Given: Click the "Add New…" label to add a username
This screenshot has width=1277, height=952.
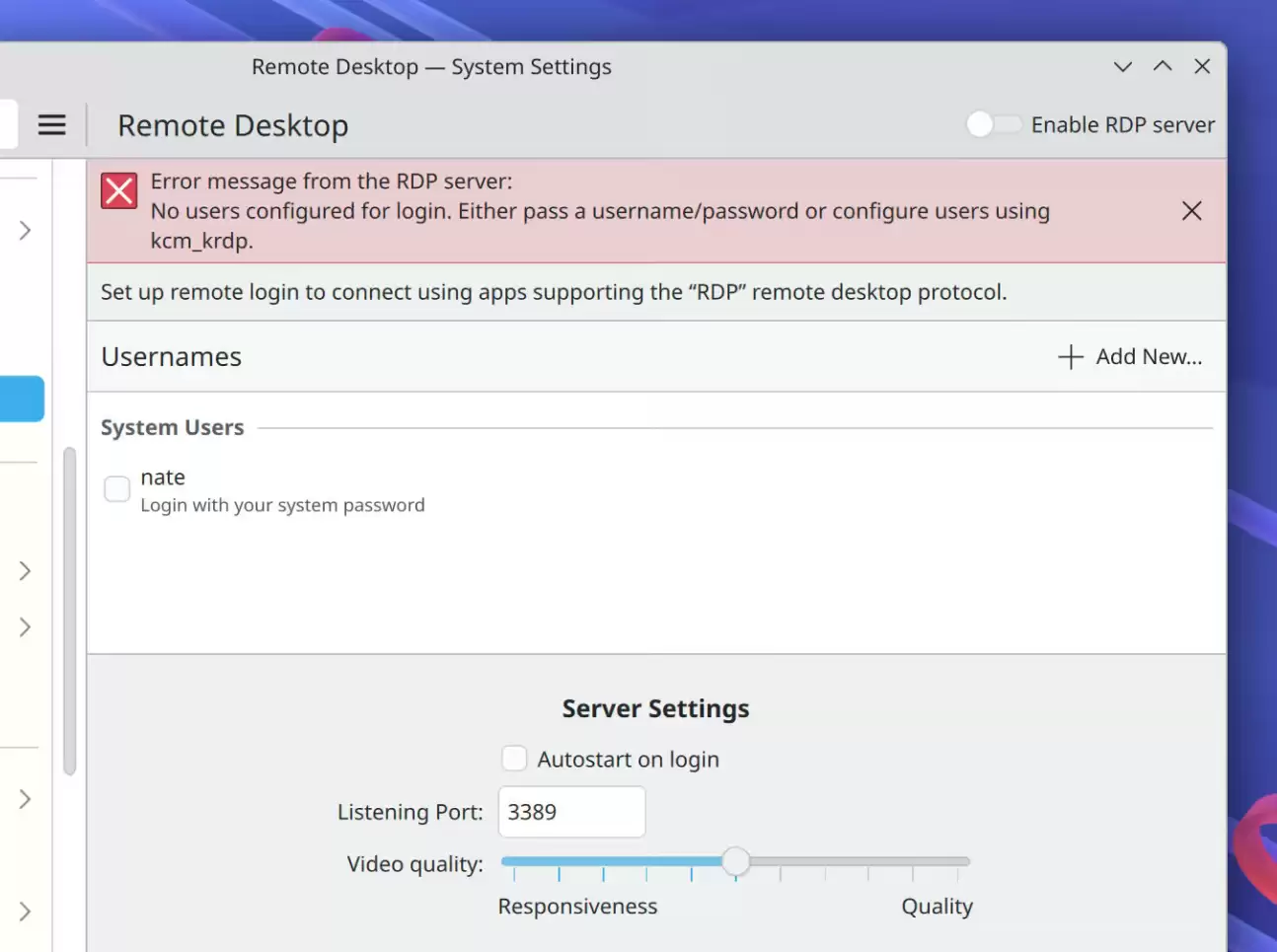Looking at the screenshot, I should [x=1149, y=356].
